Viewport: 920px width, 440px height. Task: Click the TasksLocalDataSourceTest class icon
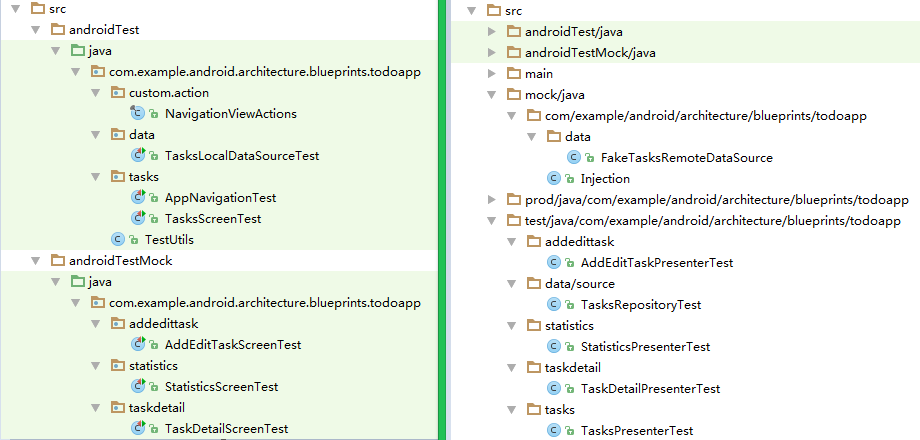coord(138,156)
